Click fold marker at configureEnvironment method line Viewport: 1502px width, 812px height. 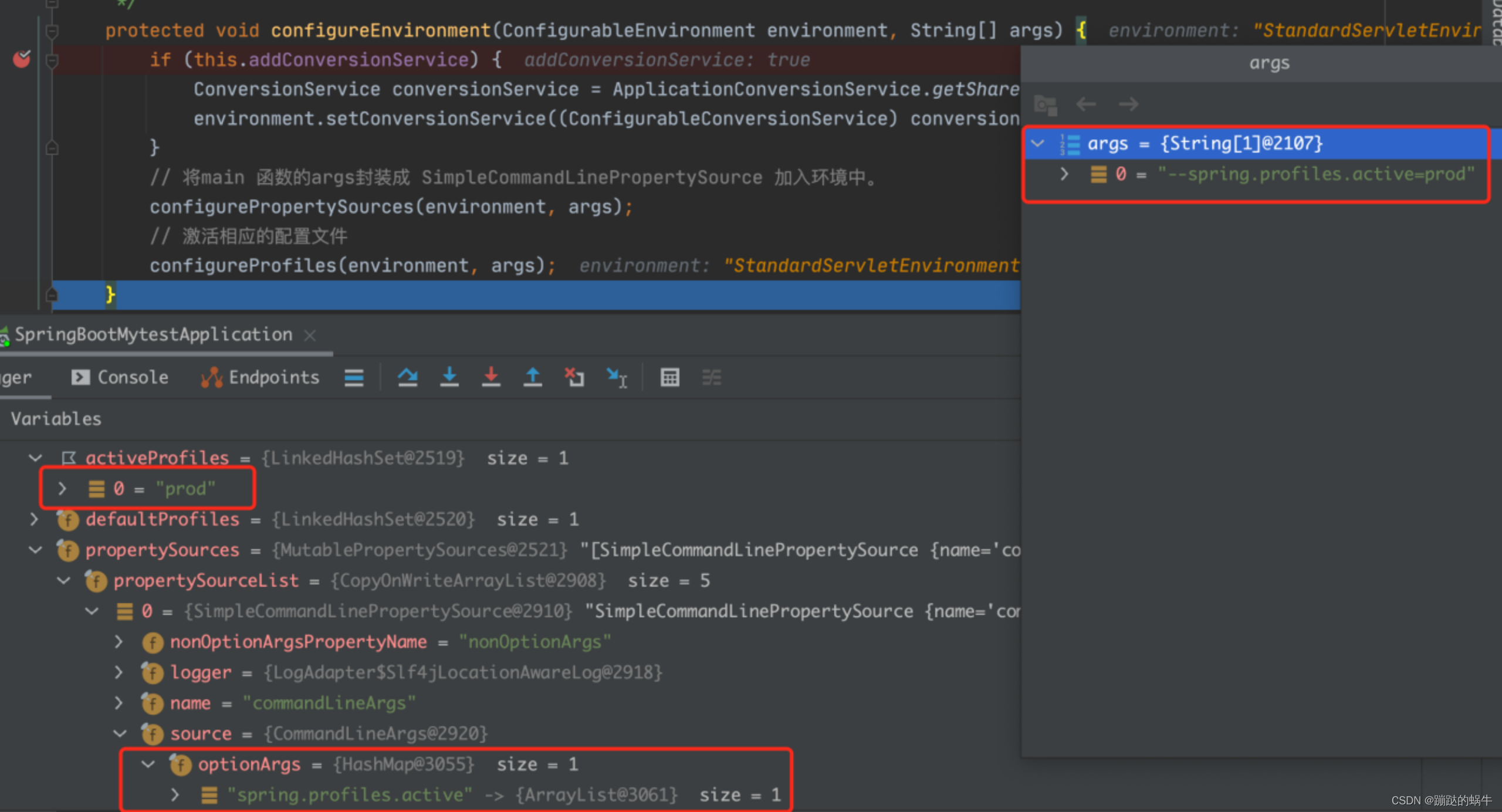pyautogui.click(x=52, y=31)
